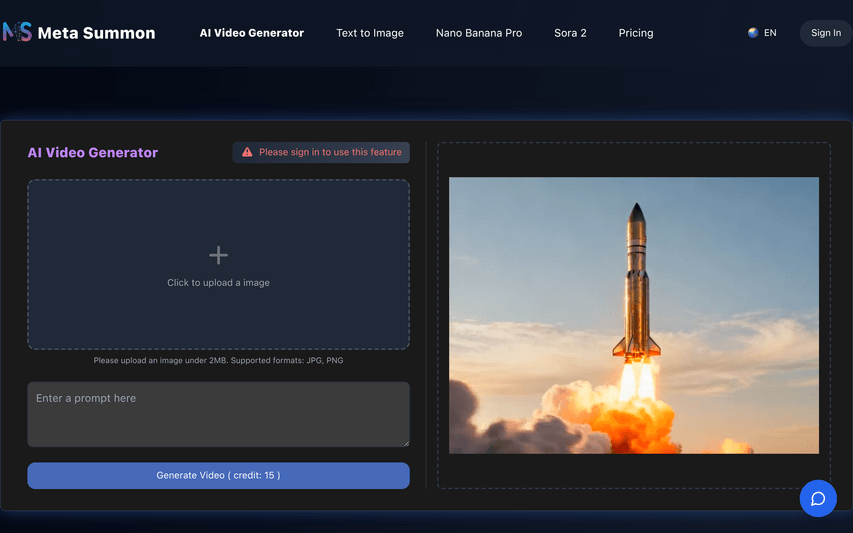Screen dimensions: 853x533
Task: Focus the 'Enter a prompt here' text box
Action: (x=218, y=413)
